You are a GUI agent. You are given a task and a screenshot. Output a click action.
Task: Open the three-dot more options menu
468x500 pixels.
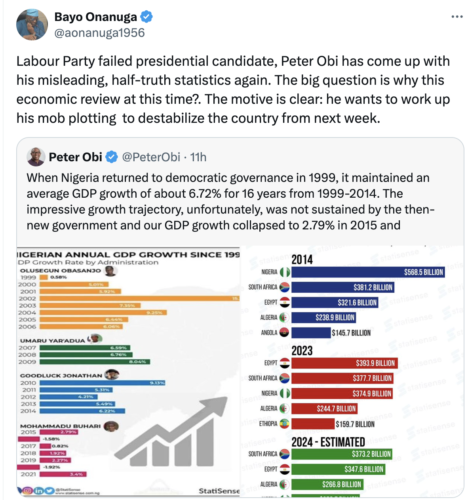457,16
